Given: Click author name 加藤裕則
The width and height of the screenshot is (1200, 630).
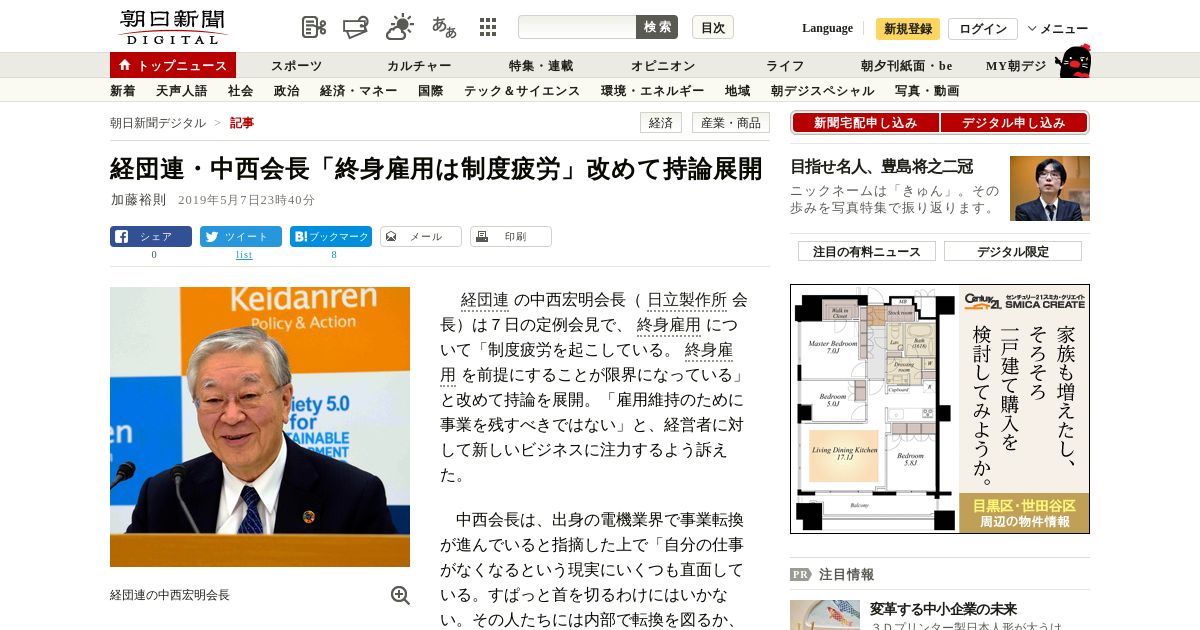Looking at the screenshot, I should point(138,200).
